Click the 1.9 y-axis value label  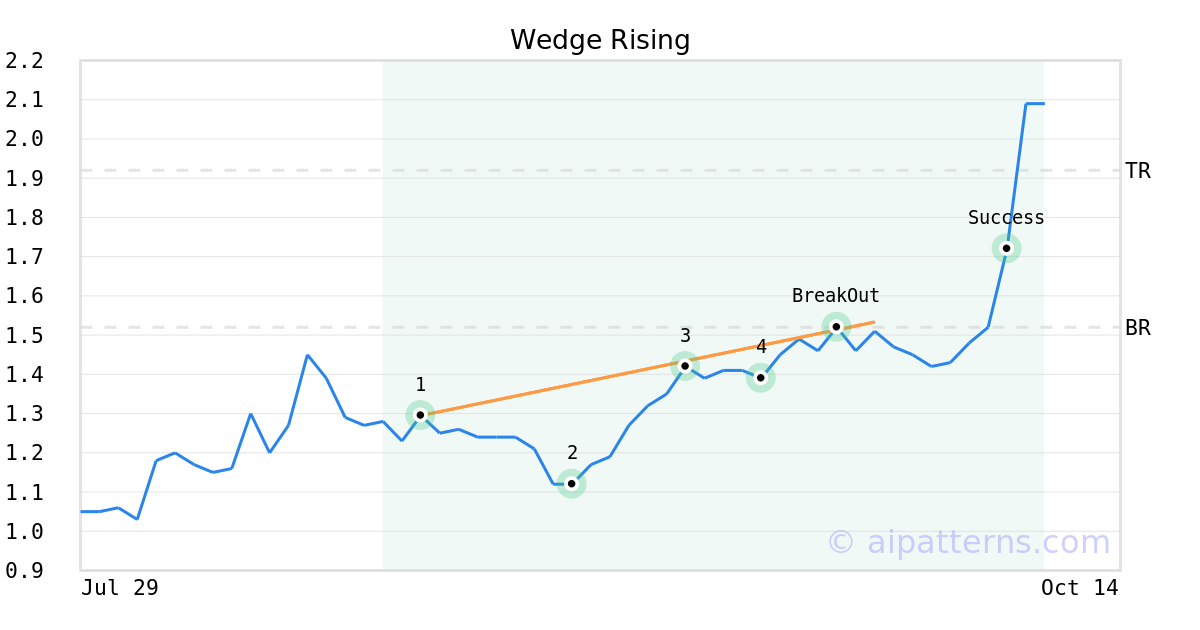[24, 178]
